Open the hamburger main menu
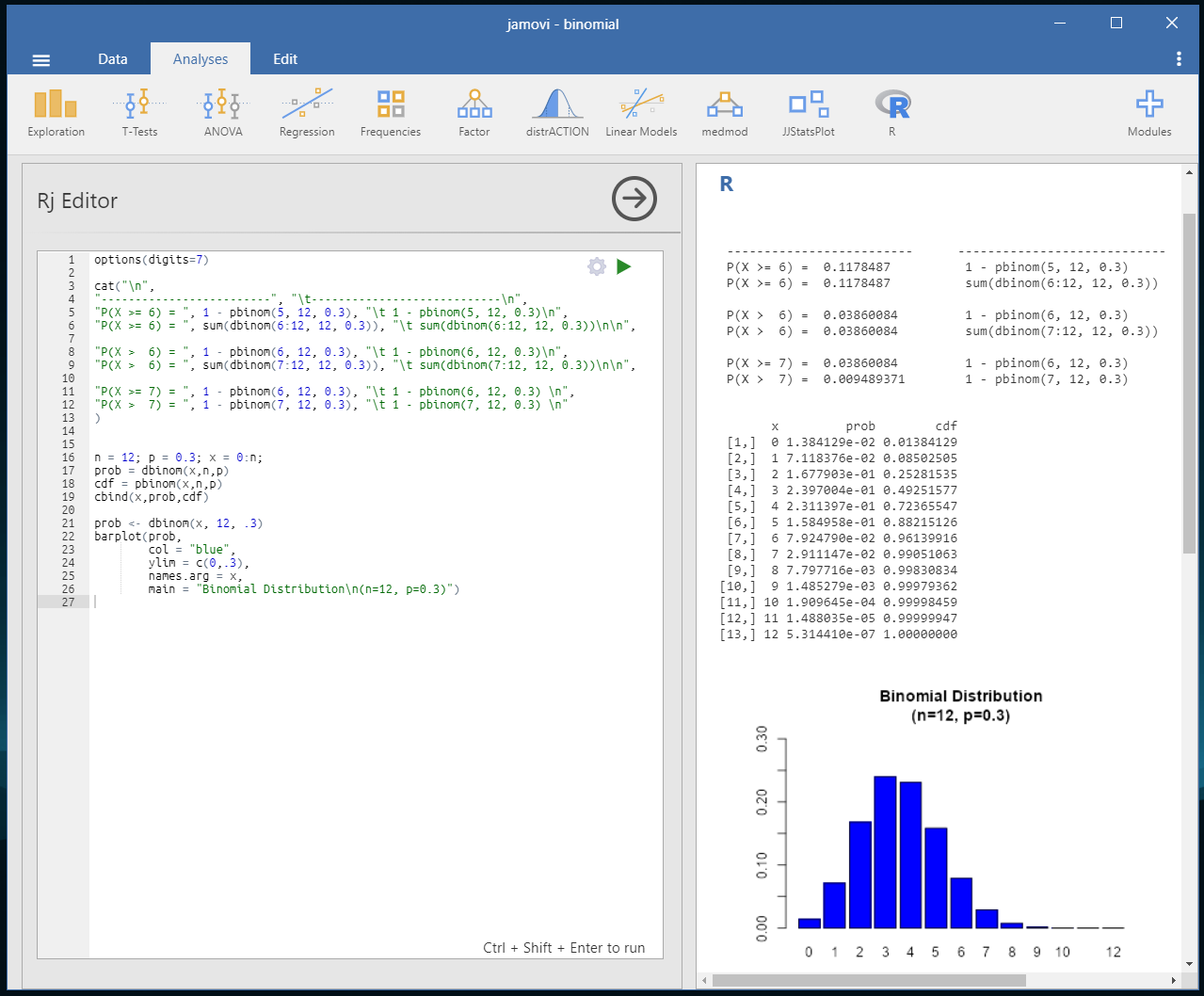Viewport: 1204px width, 996px height. click(40, 59)
